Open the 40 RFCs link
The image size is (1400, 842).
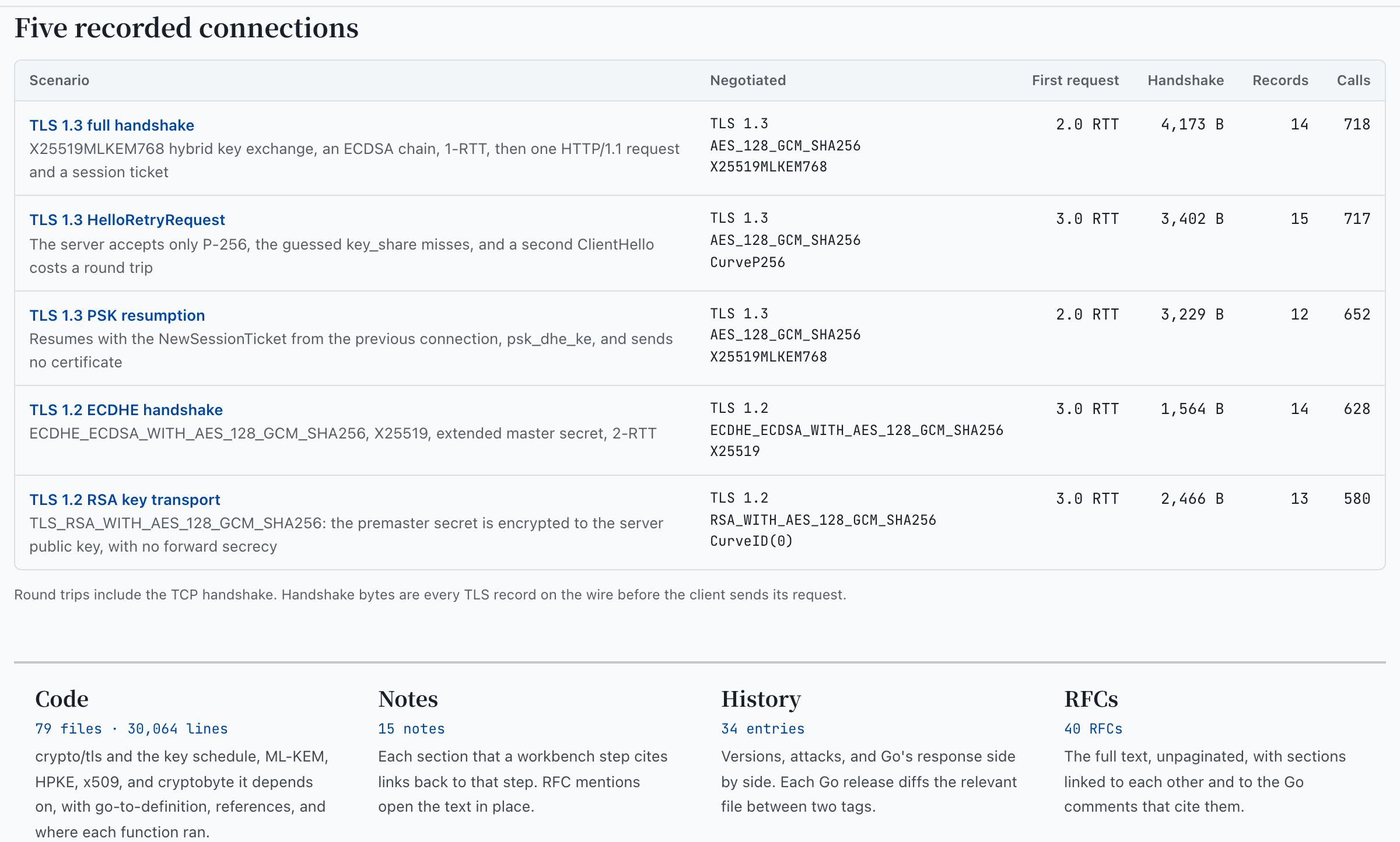tap(1093, 729)
